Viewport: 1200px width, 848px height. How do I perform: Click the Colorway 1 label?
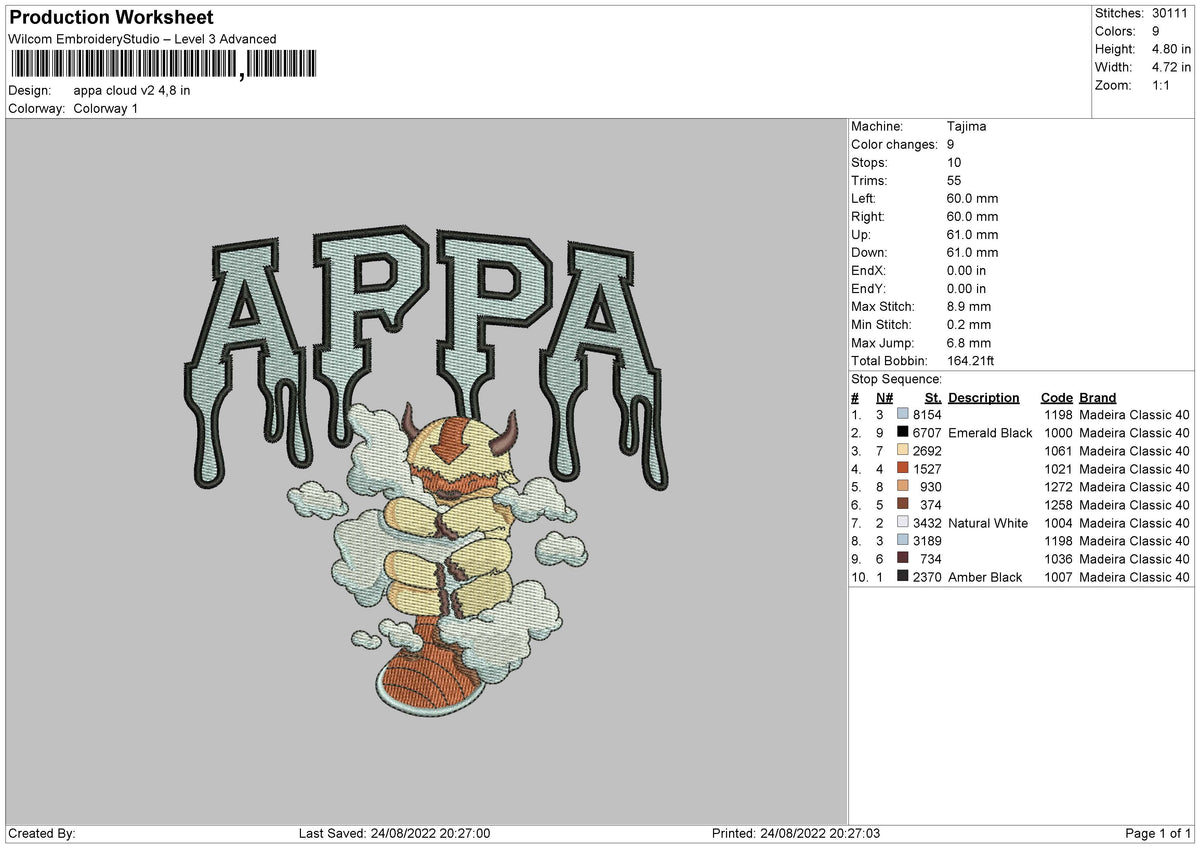click(107, 108)
